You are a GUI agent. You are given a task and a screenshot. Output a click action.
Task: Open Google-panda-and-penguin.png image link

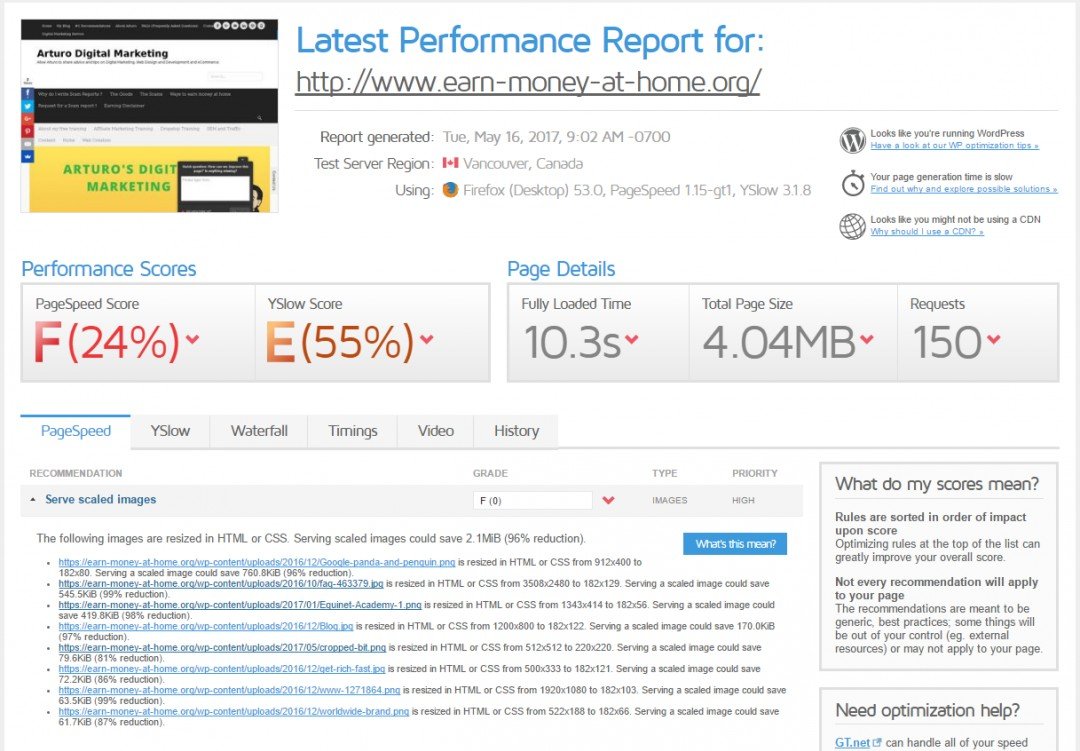pyautogui.click(x=257, y=562)
